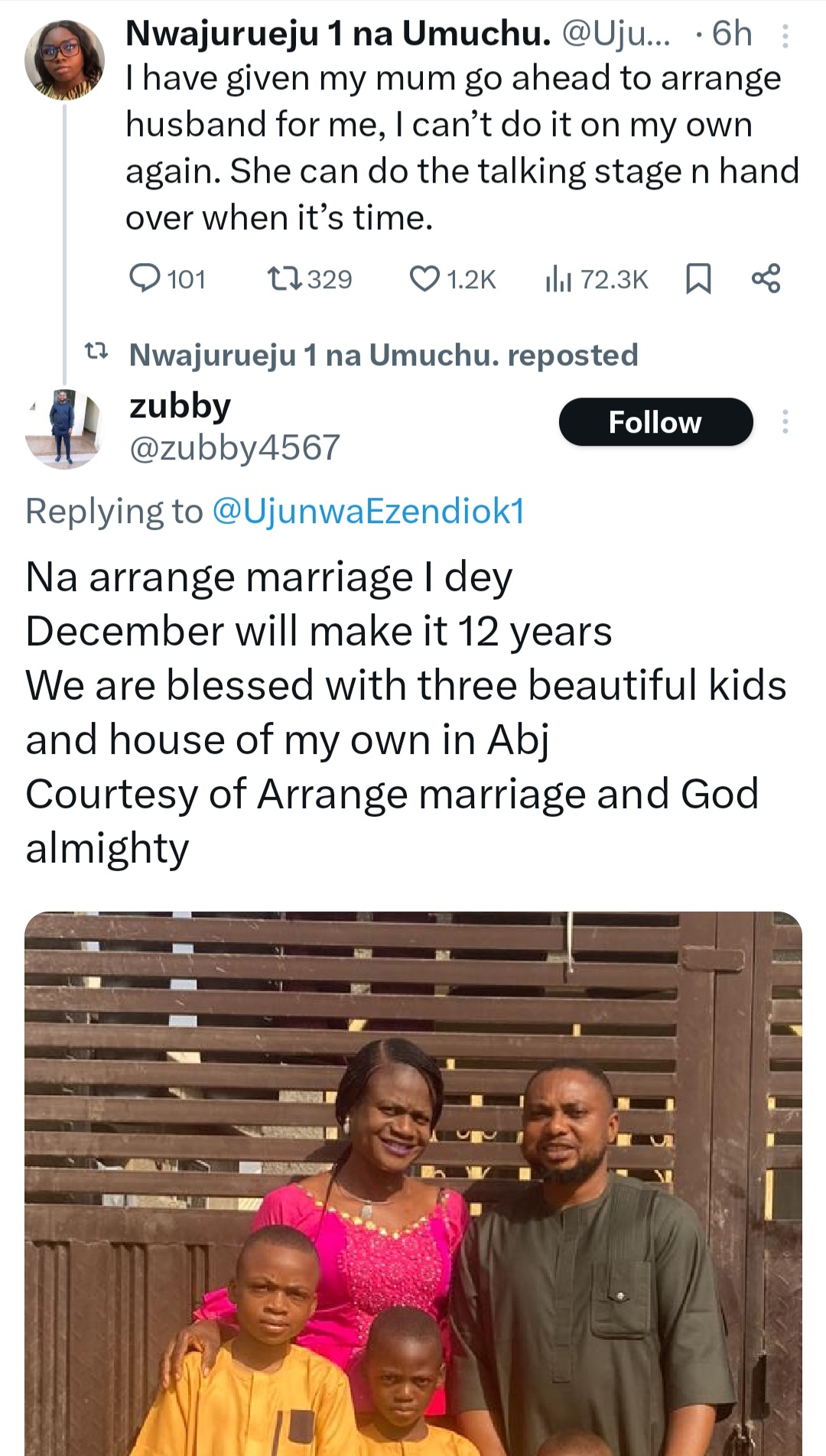Image resolution: width=826 pixels, height=1456 pixels.
Task: Tap the zubby display name
Action: click(180, 405)
